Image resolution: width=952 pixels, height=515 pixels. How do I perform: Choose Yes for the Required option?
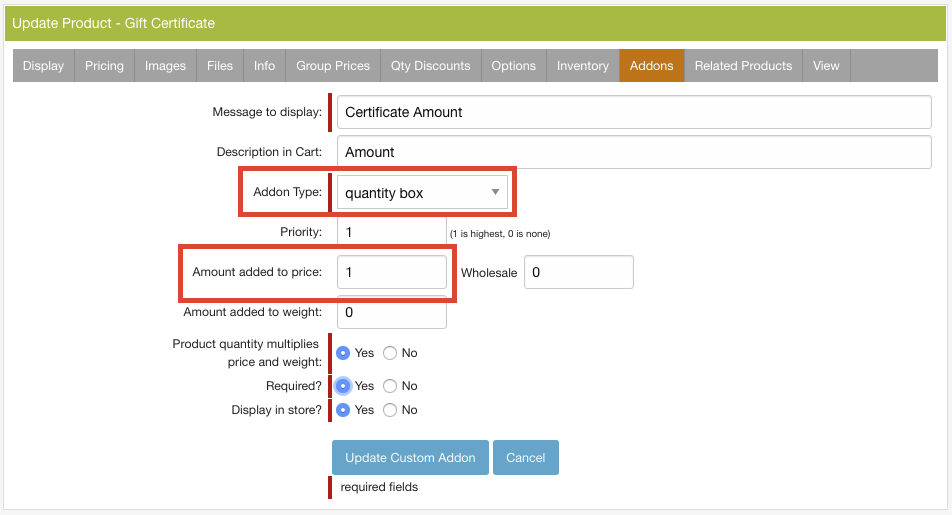tap(343, 386)
